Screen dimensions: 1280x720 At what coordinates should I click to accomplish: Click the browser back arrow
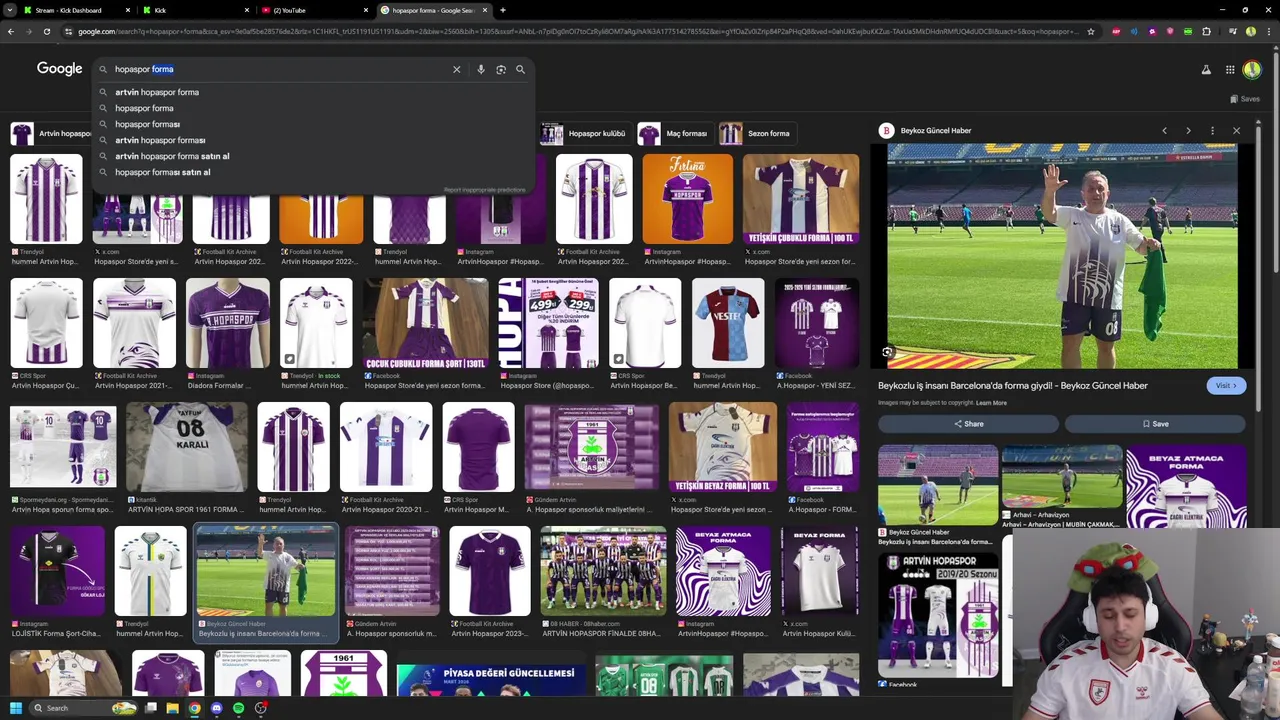tap(10, 31)
